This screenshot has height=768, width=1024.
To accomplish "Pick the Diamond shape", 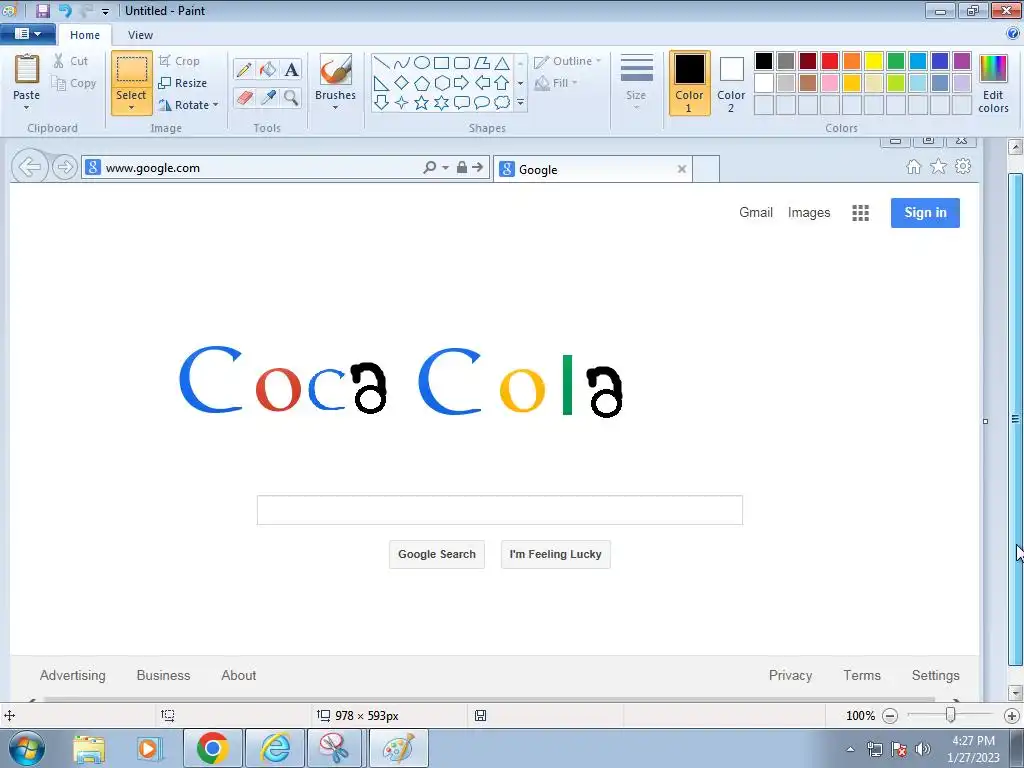I will [402, 83].
